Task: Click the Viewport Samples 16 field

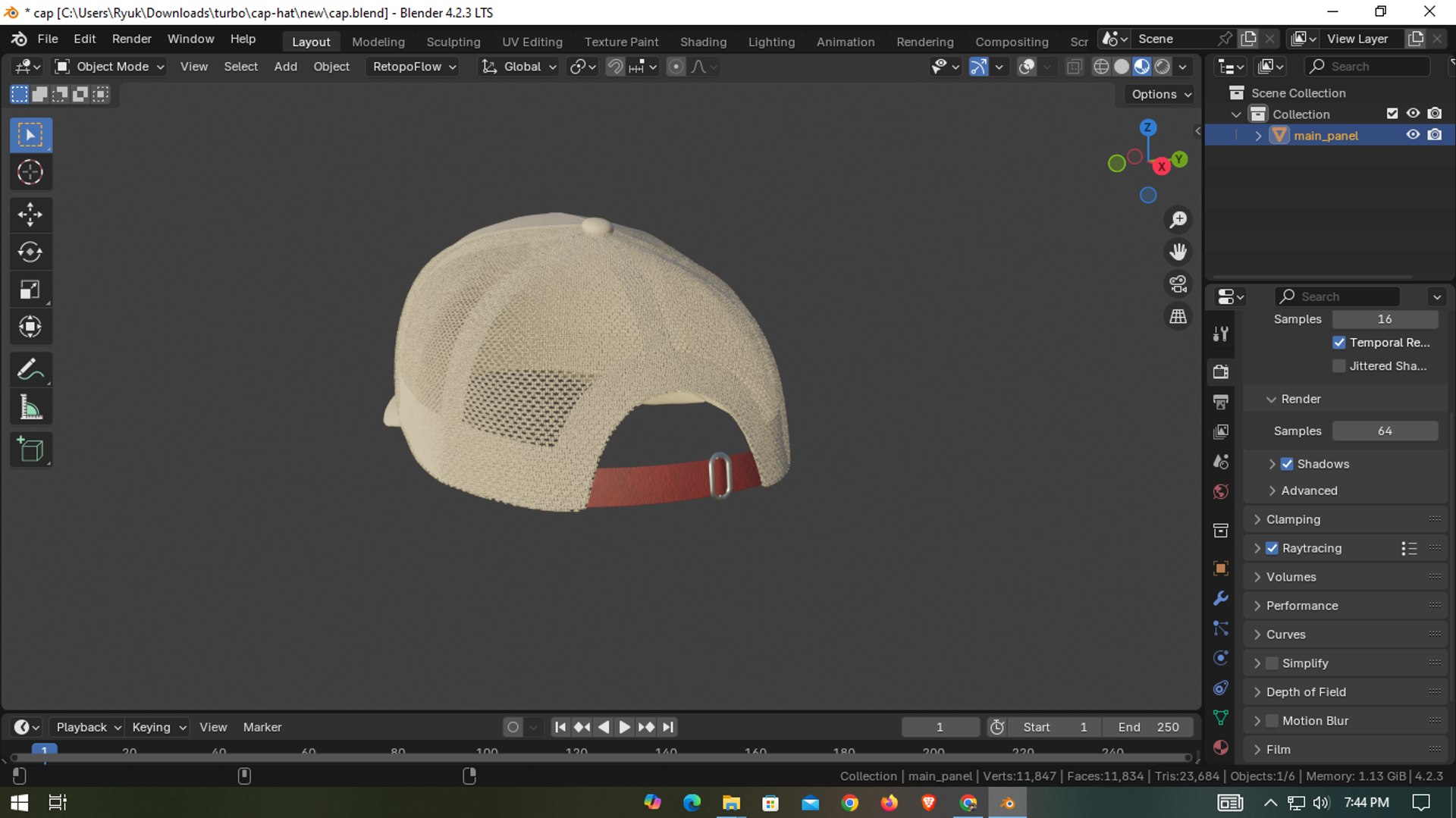Action: 1385,319
